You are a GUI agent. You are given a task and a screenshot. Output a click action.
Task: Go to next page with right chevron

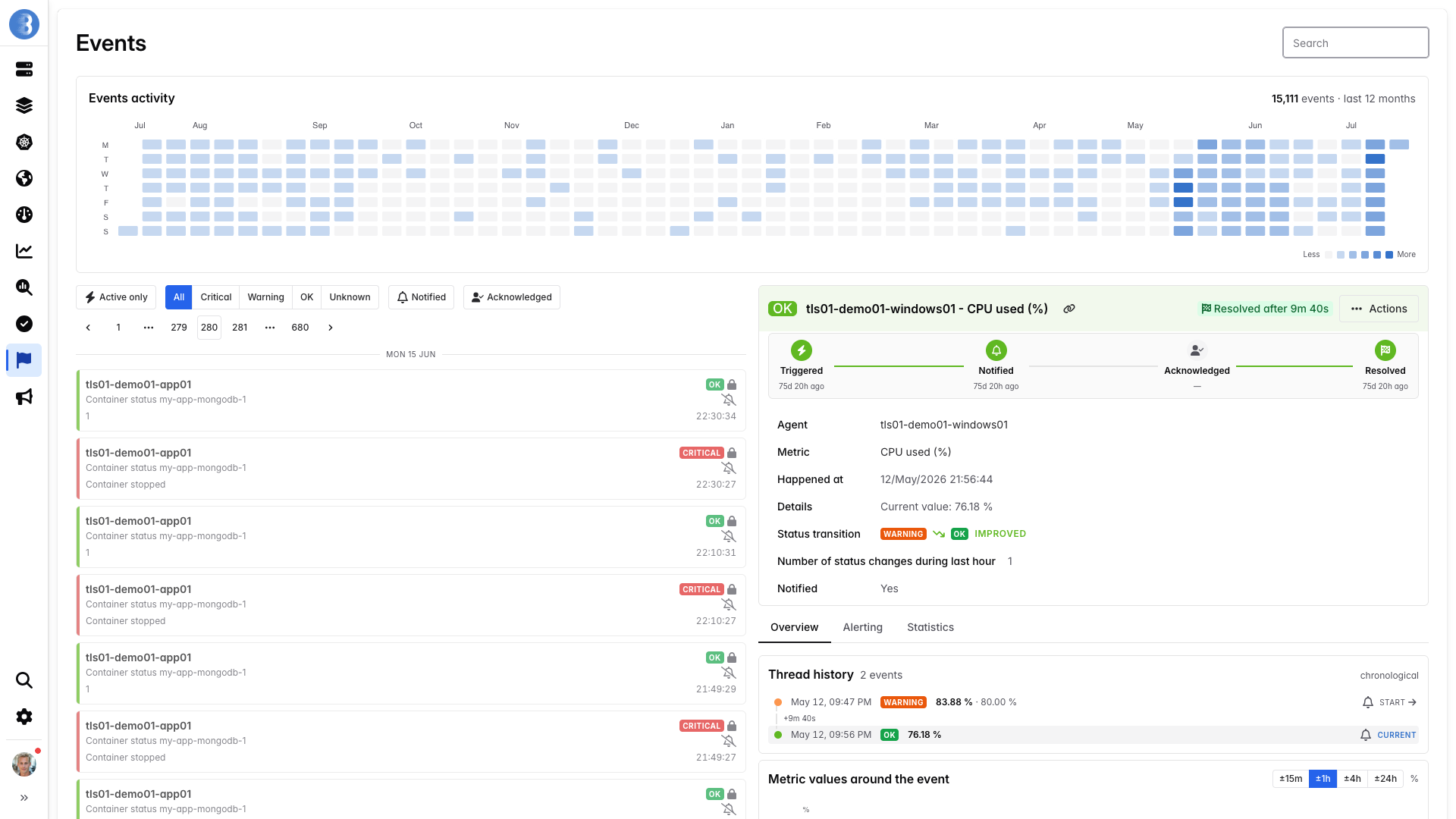(331, 328)
